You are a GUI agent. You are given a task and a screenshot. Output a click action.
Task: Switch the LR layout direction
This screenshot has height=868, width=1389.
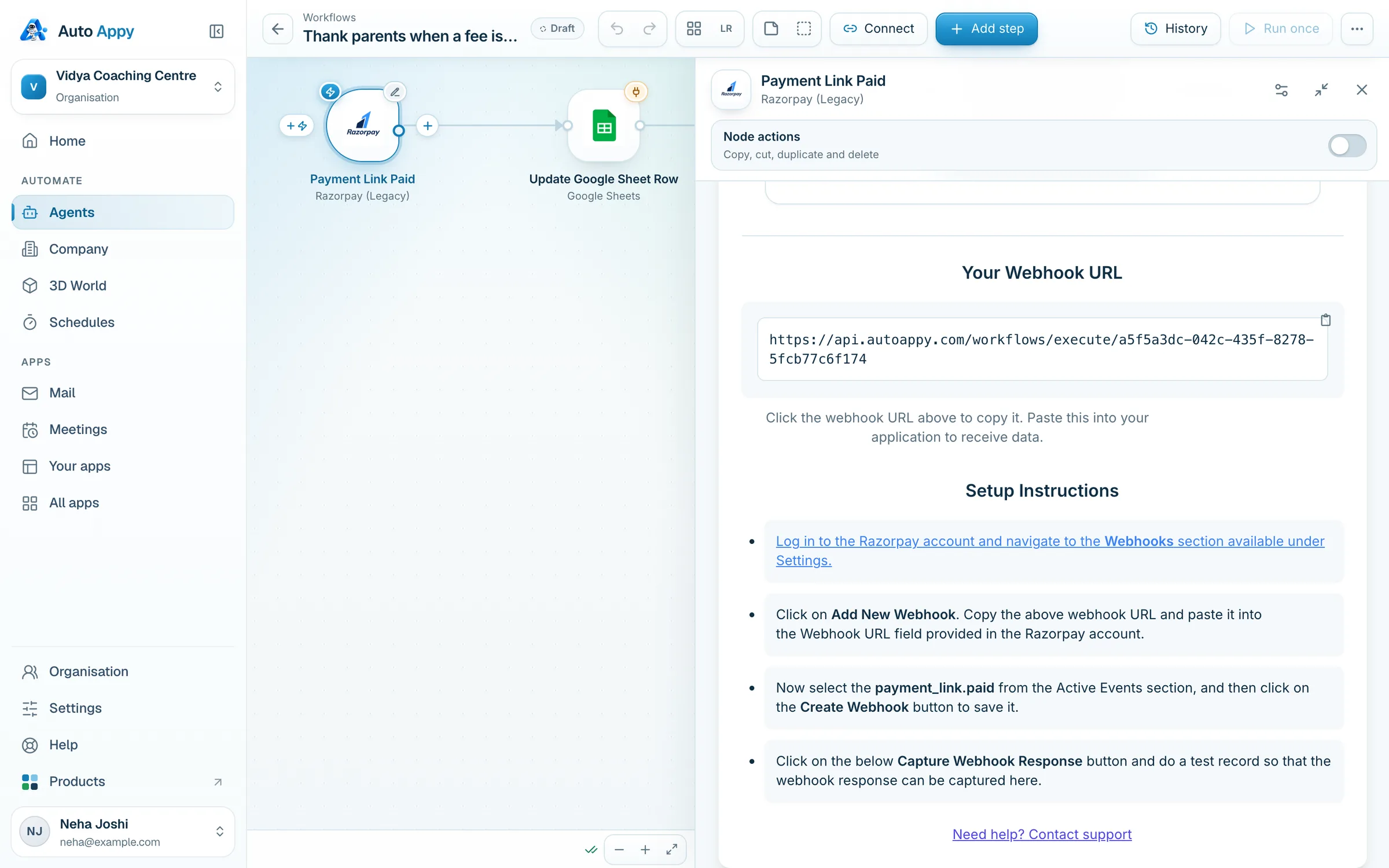(x=726, y=28)
